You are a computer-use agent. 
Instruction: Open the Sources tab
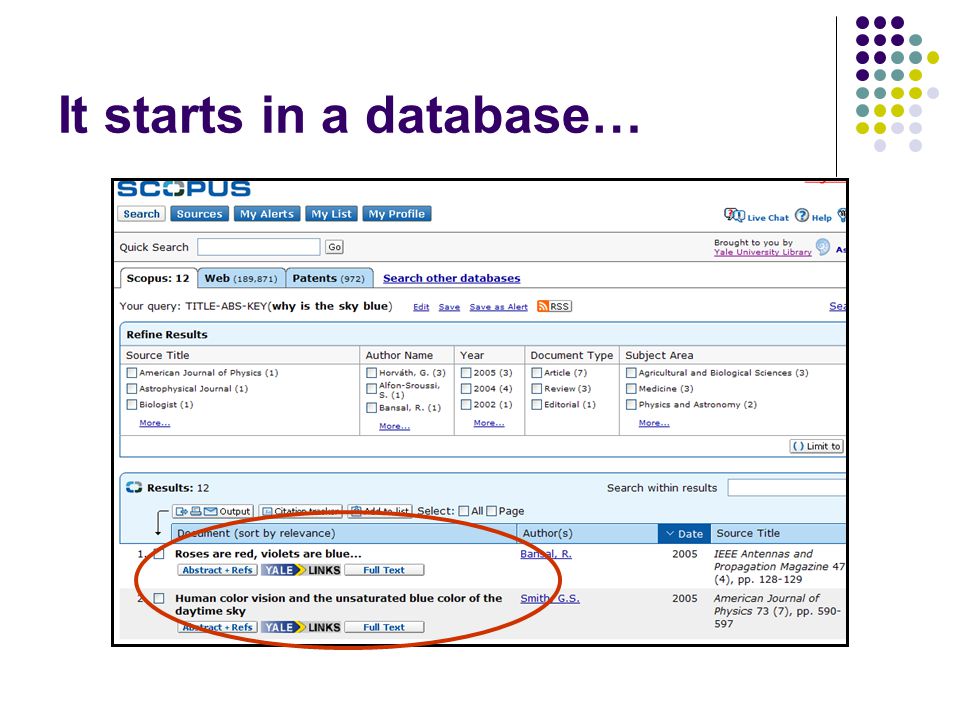[x=199, y=214]
